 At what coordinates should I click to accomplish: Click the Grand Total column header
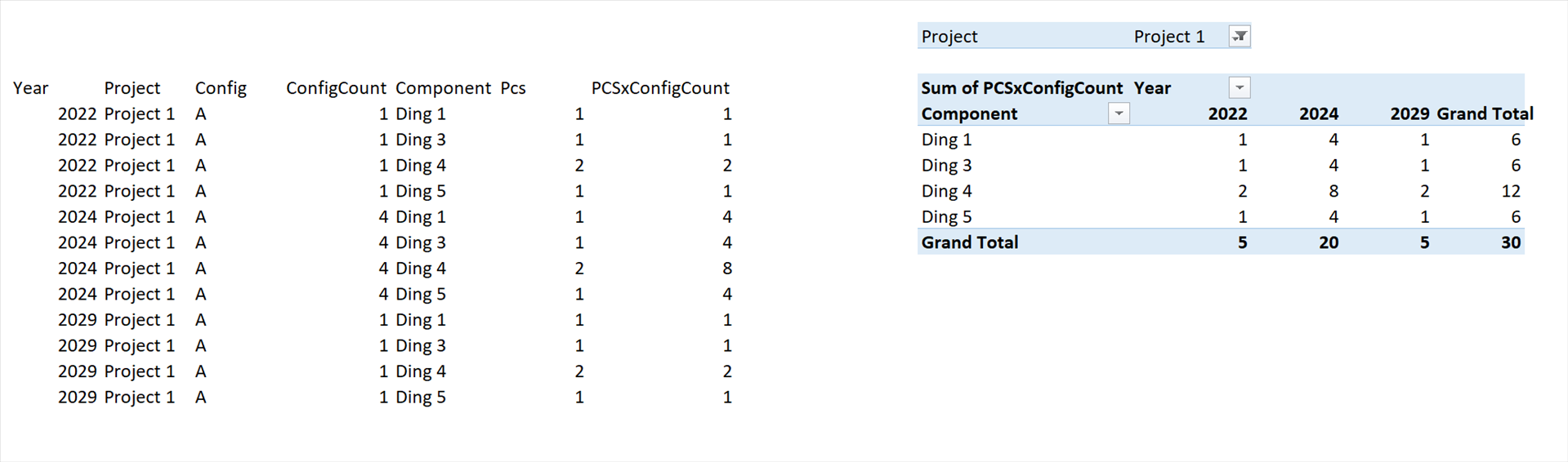tap(1485, 113)
